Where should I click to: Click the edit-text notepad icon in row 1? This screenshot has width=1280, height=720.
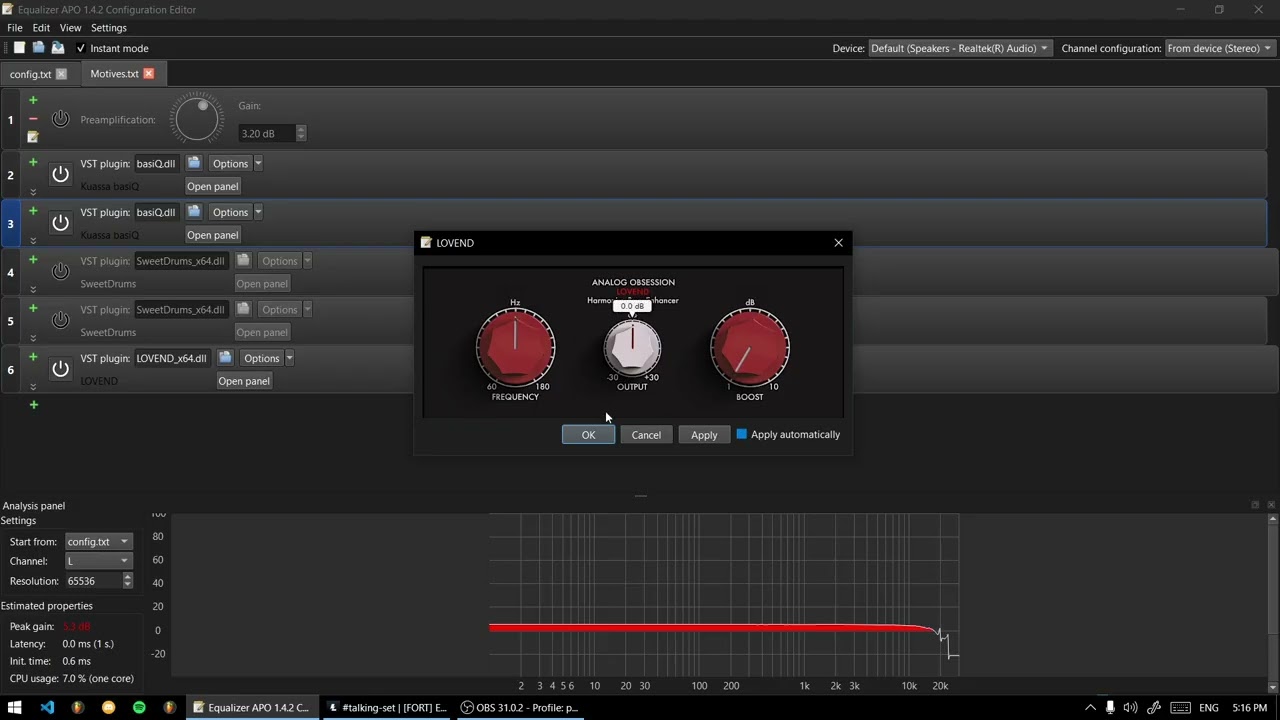33,137
